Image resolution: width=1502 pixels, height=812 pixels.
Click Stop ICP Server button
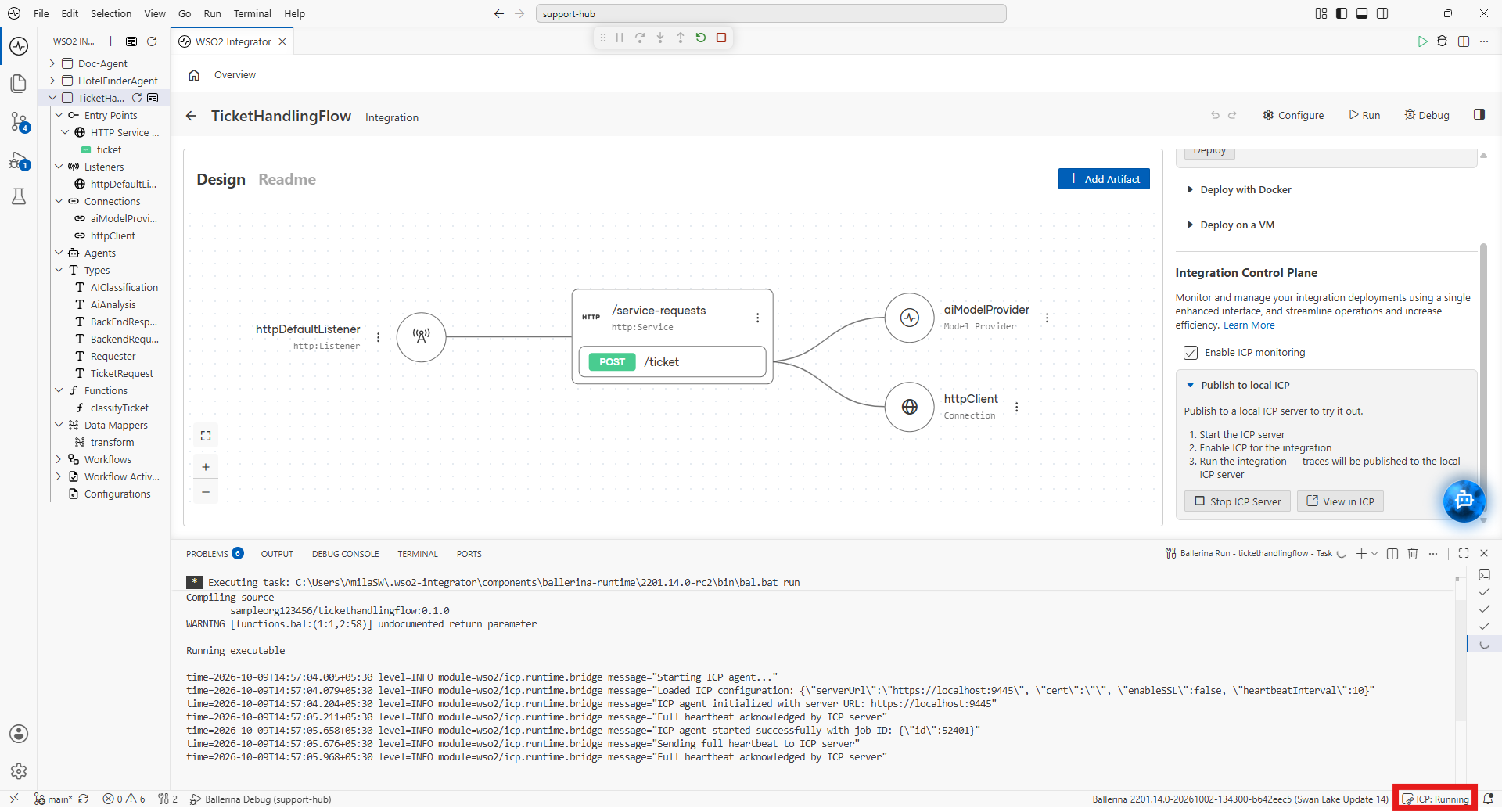(x=1237, y=501)
